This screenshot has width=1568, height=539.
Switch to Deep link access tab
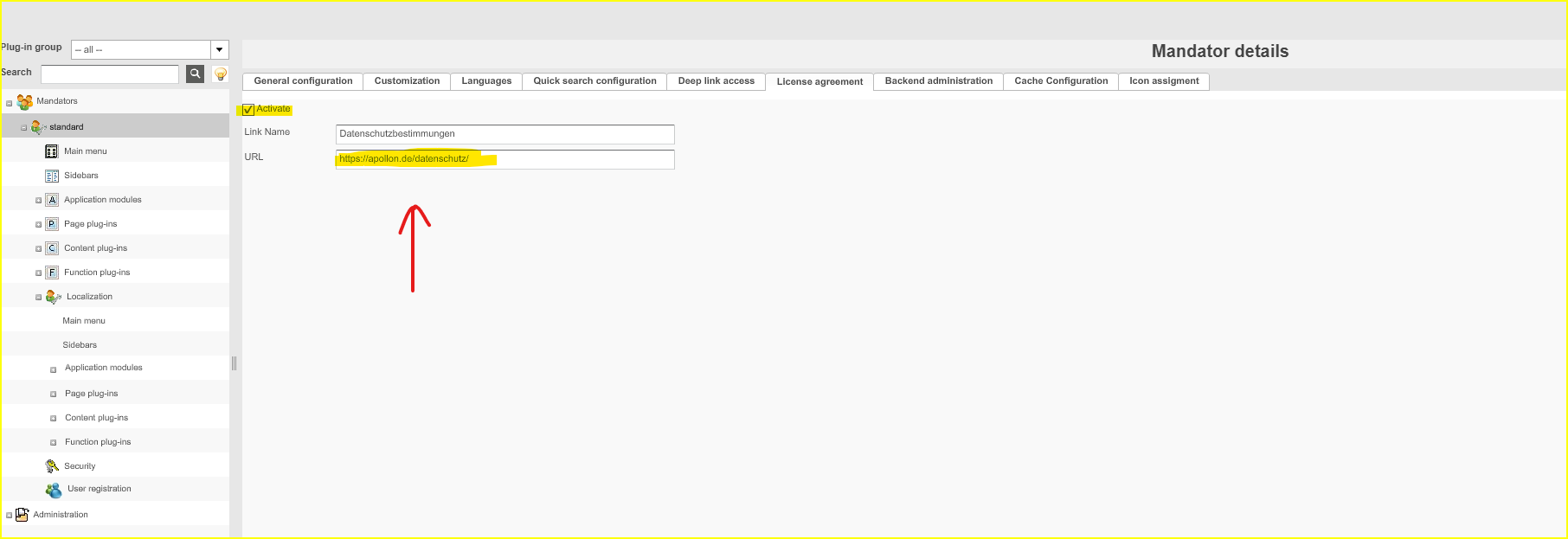point(716,81)
